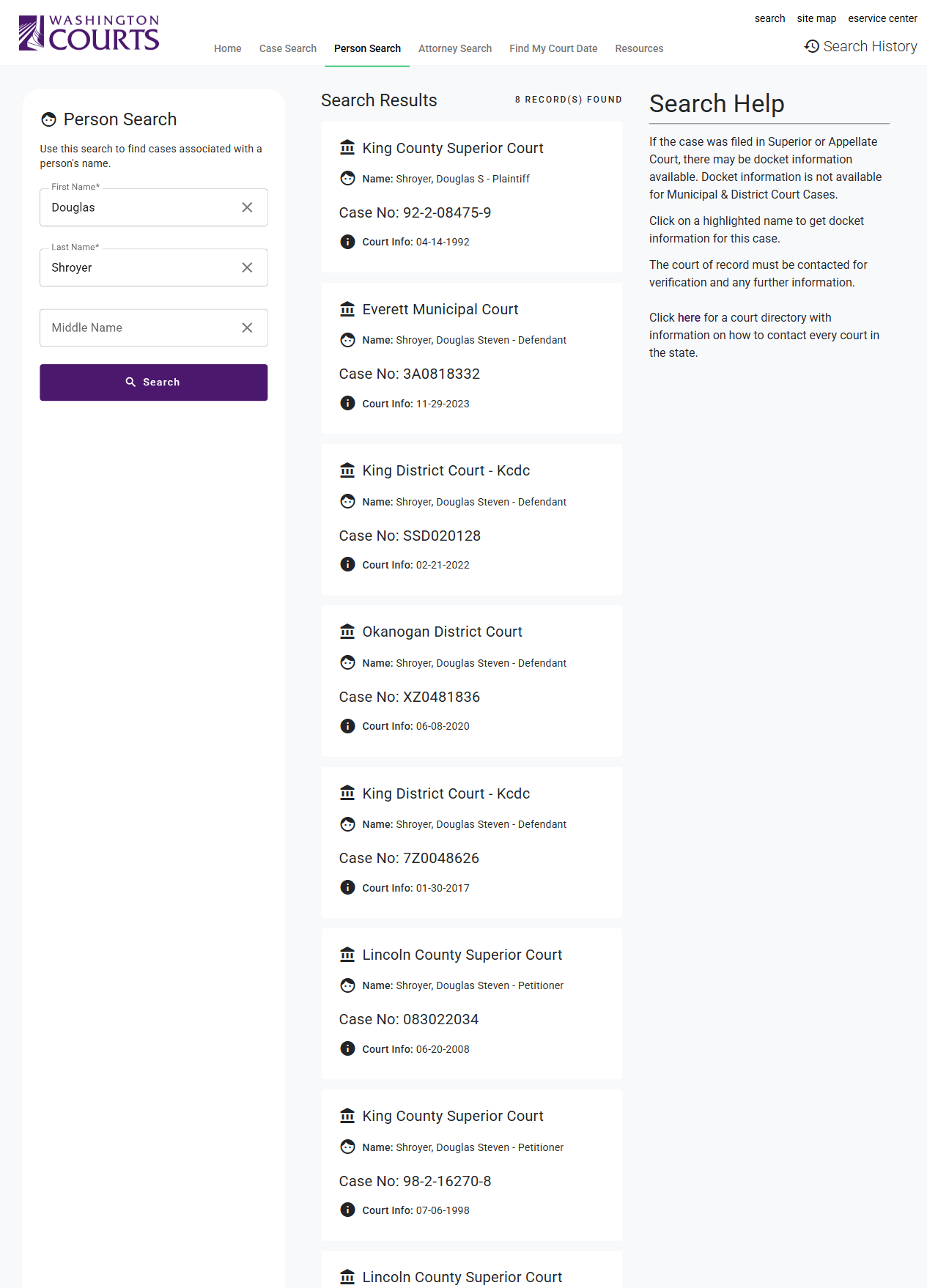Click courthouse icon beside Okanogan District Court
This screenshot has width=927, height=1288.
coord(347,632)
